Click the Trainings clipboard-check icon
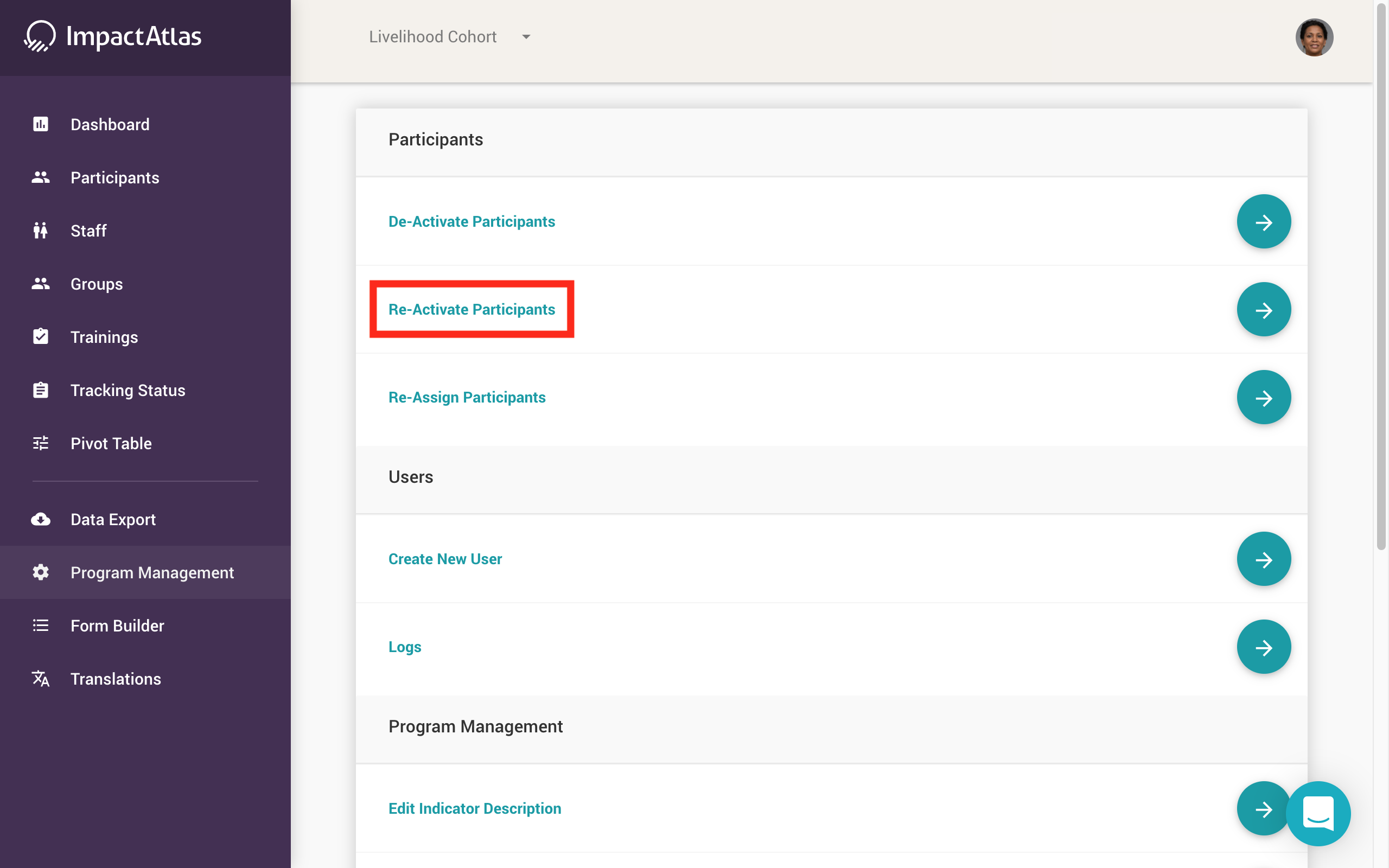Image resolution: width=1389 pixels, height=868 pixels. pos(40,337)
